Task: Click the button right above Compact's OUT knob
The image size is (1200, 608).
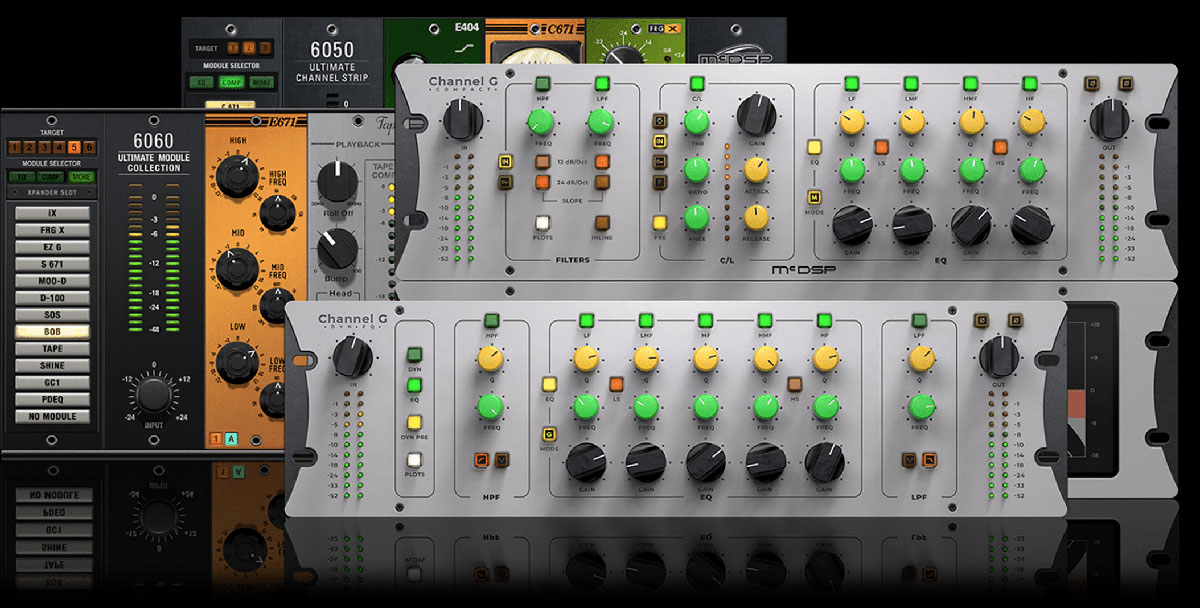Action: (1125, 82)
